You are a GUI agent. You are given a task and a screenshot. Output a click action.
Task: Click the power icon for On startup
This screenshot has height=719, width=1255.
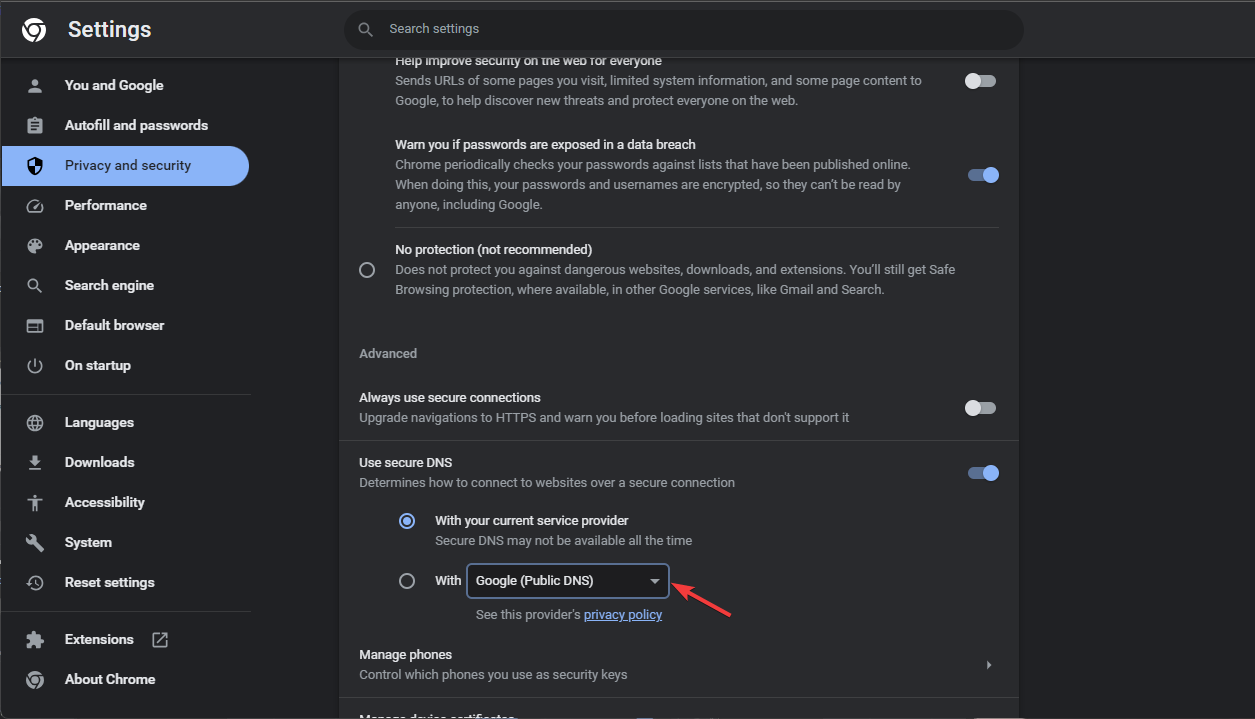point(35,366)
